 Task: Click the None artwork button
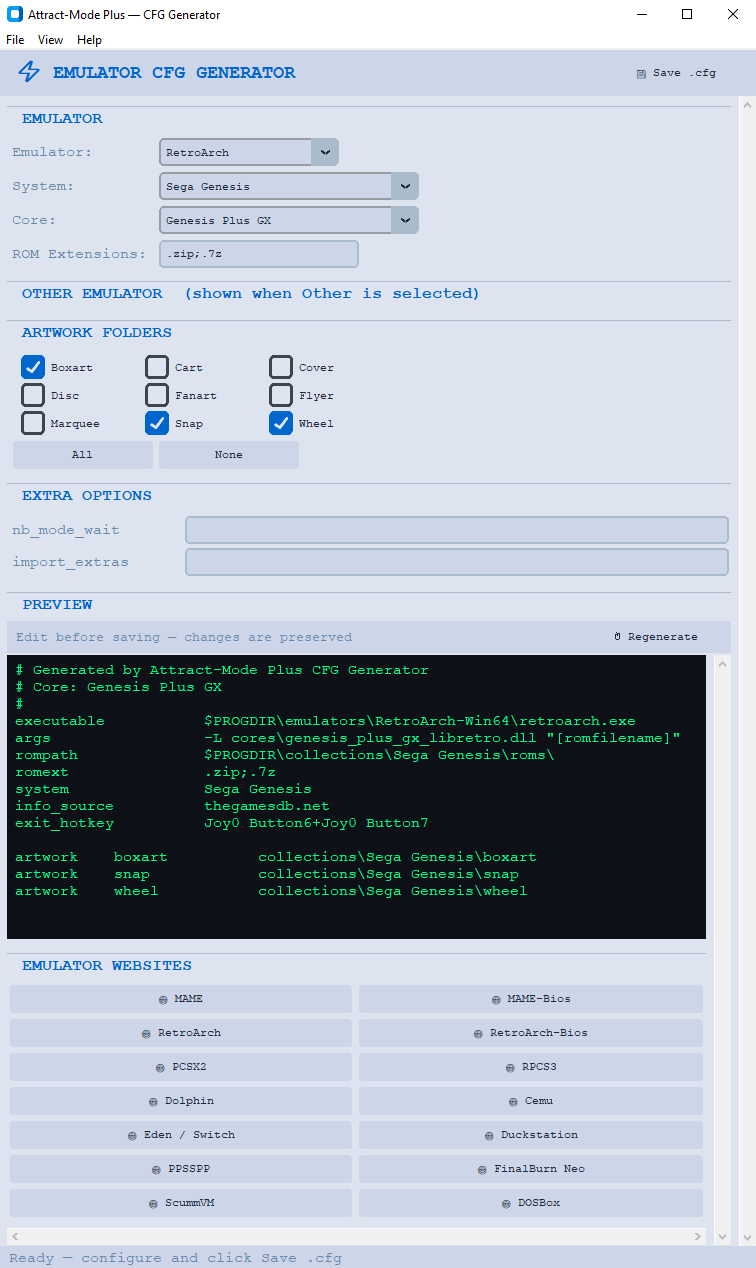coord(229,455)
